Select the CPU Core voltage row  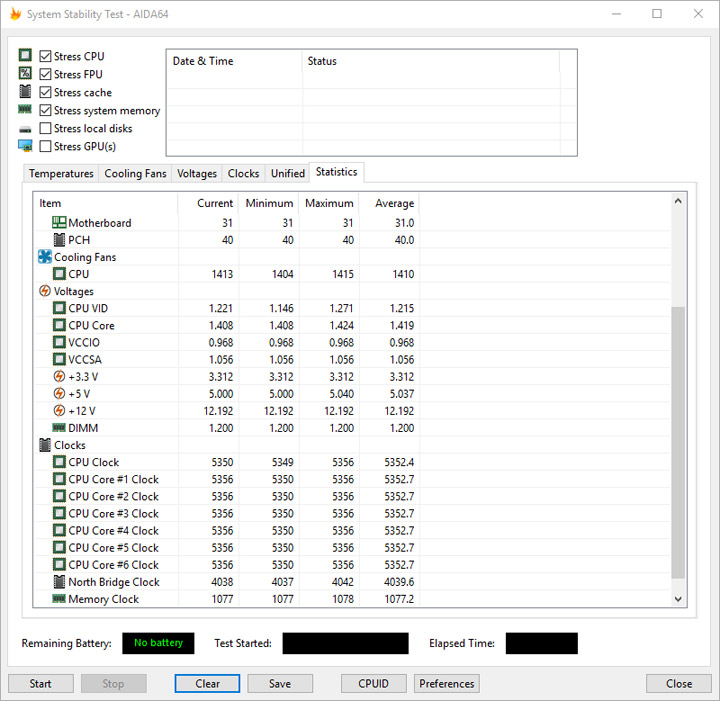coord(353,325)
